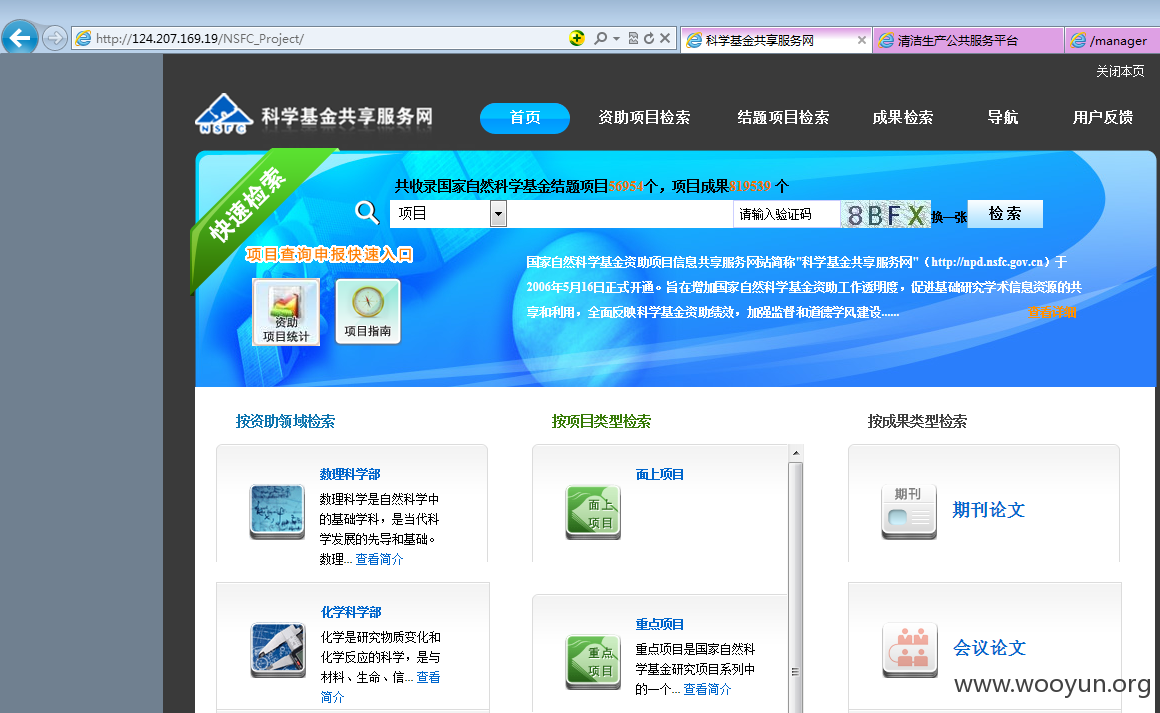1160x713 pixels.
Task: Click the 数理科学部 heading link
Action: [350, 474]
